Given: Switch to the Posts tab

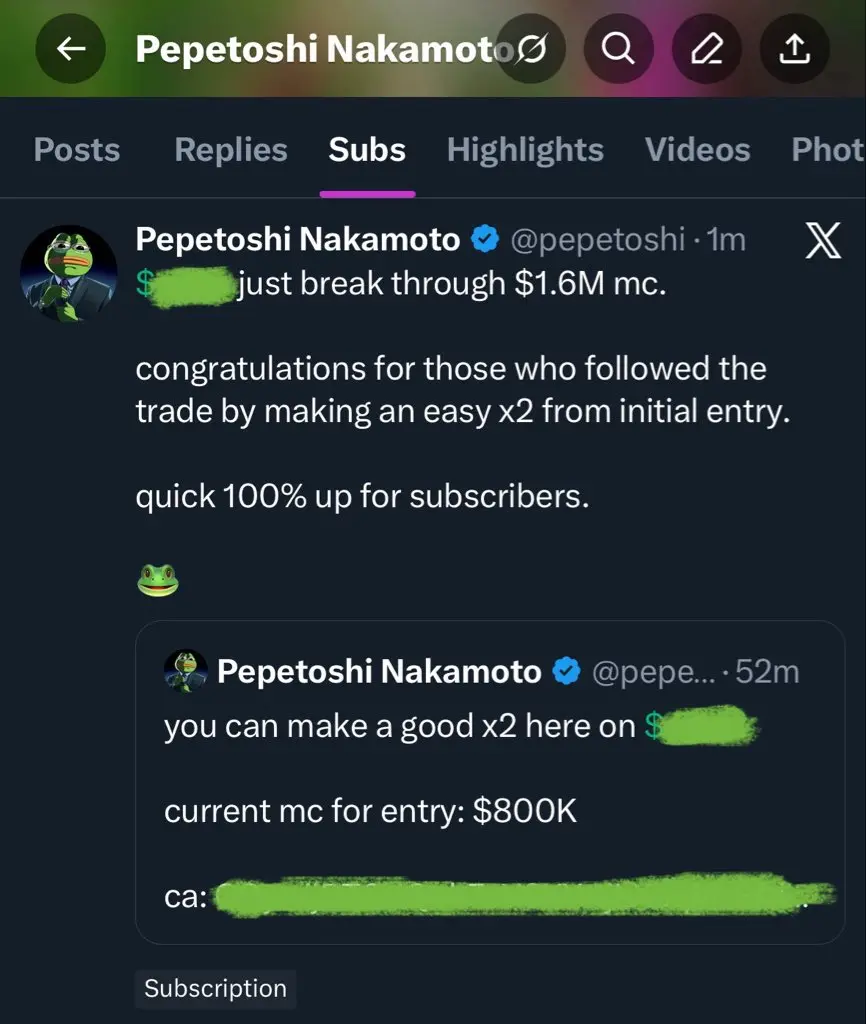Looking at the screenshot, I should point(77,150).
